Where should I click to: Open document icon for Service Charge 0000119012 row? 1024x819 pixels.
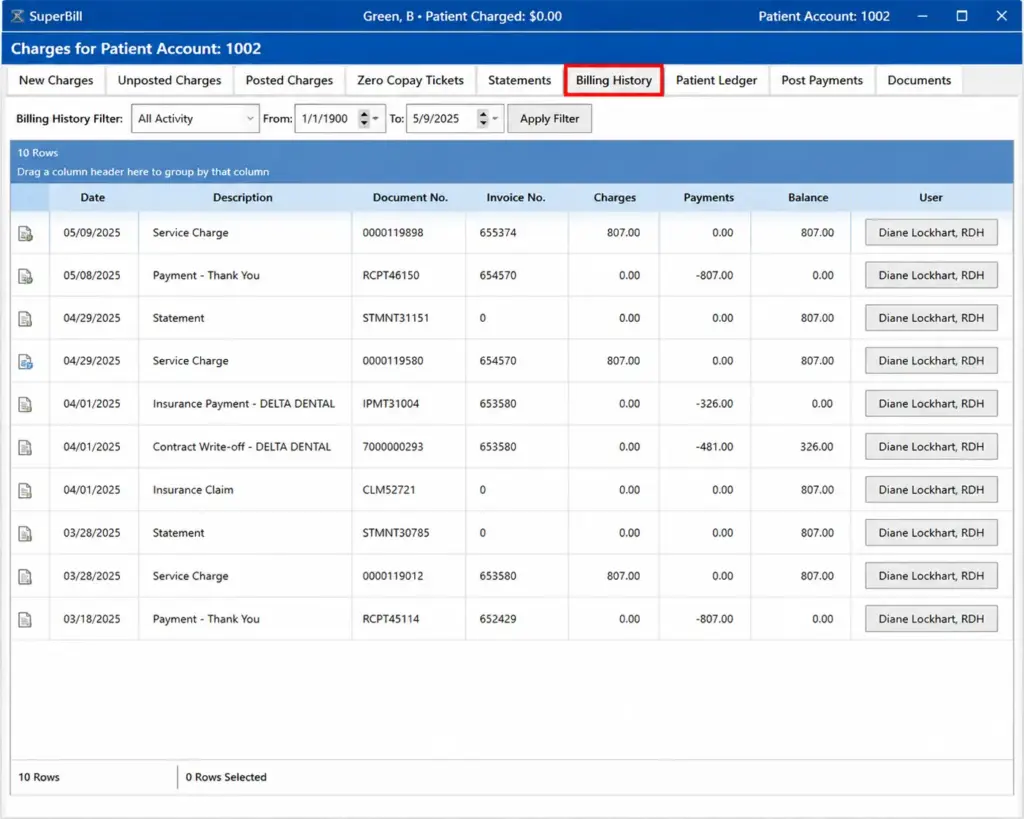(x=25, y=577)
